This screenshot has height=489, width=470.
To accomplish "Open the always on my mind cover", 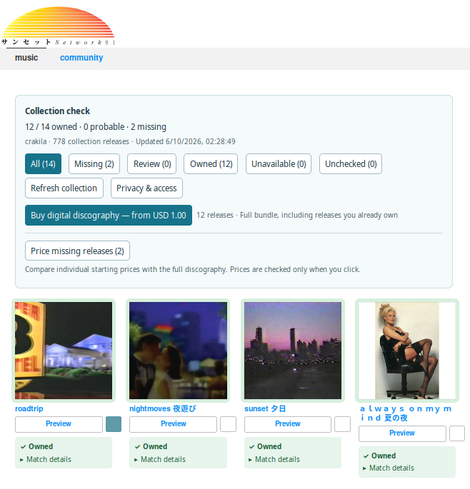I will 407,350.
